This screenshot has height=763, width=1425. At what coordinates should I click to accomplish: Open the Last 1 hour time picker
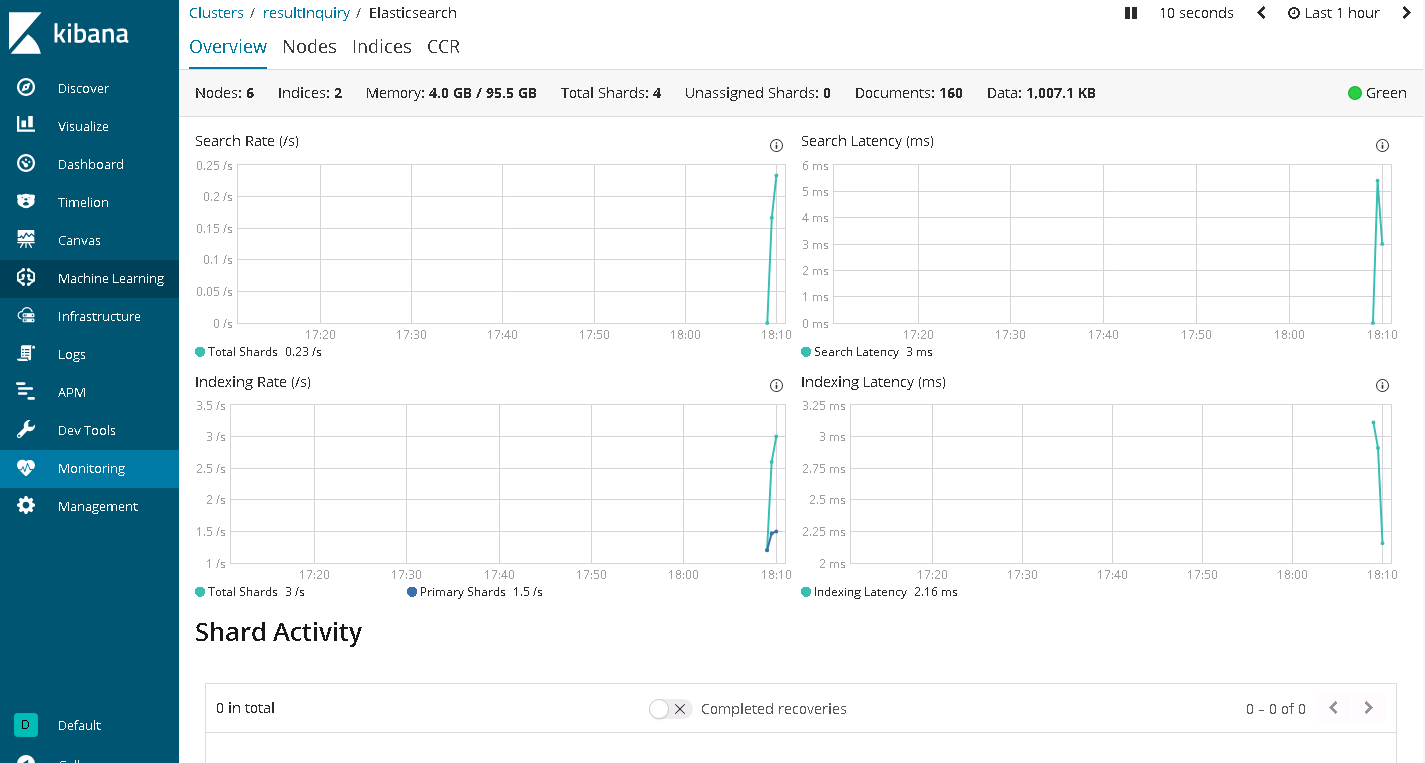click(1334, 13)
